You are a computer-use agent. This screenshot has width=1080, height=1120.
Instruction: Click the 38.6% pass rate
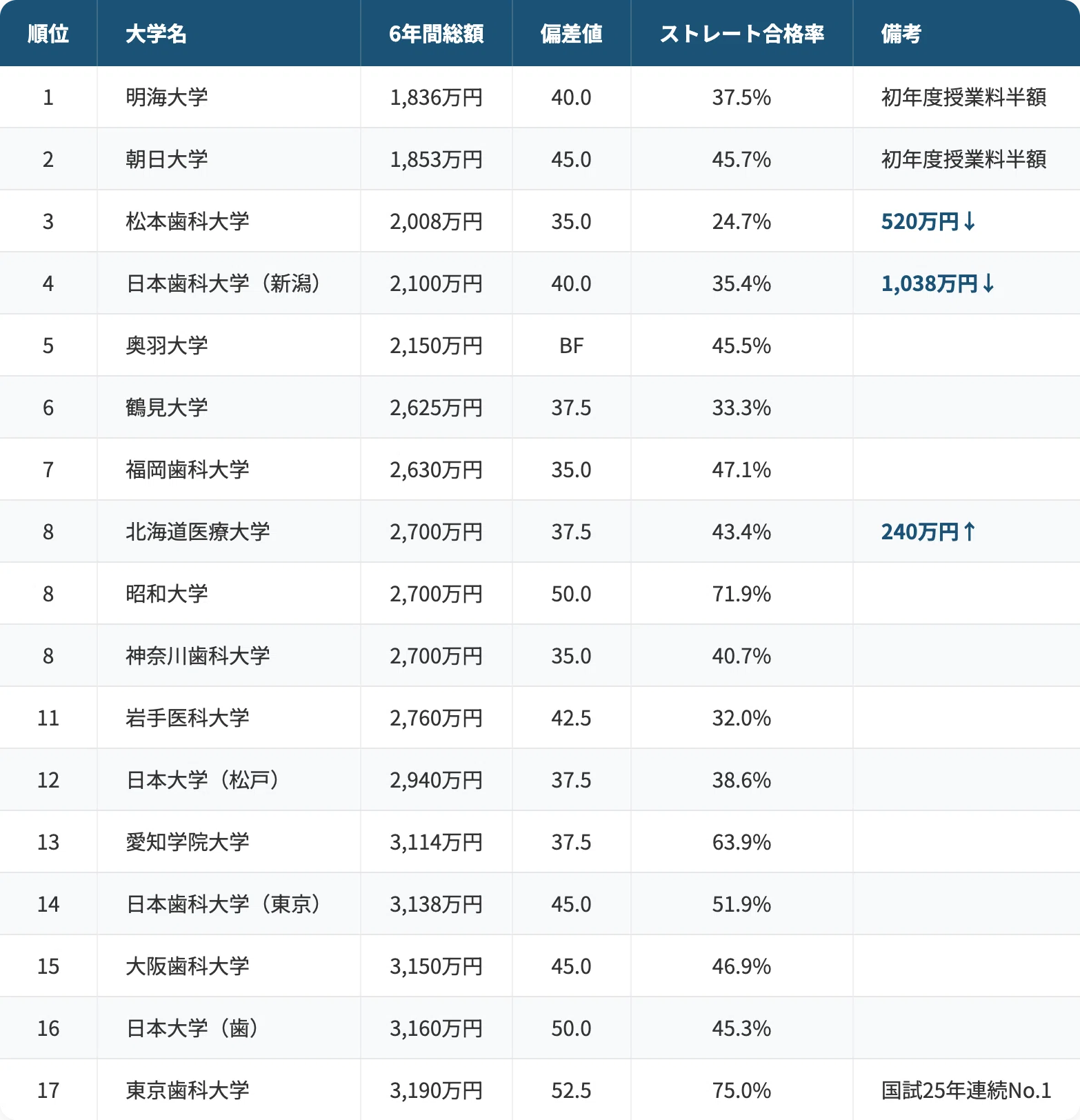point(742,780)
